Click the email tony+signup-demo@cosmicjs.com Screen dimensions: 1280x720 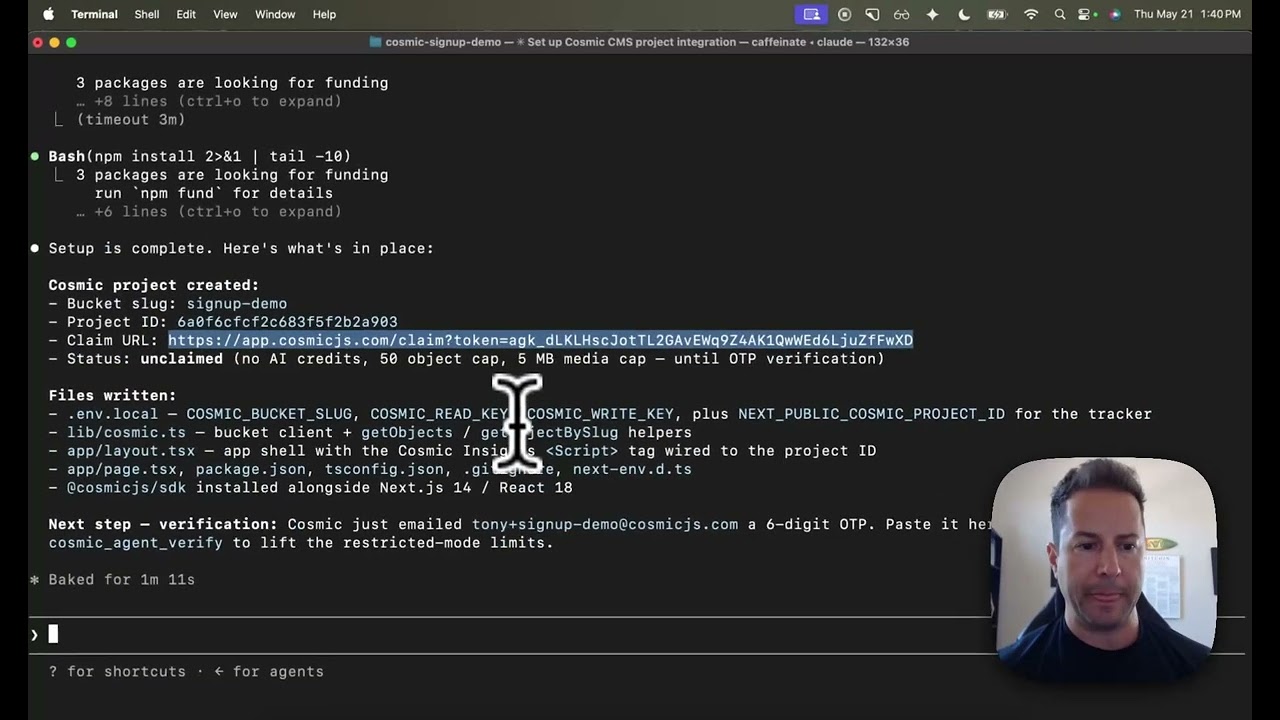coord(605,524)
